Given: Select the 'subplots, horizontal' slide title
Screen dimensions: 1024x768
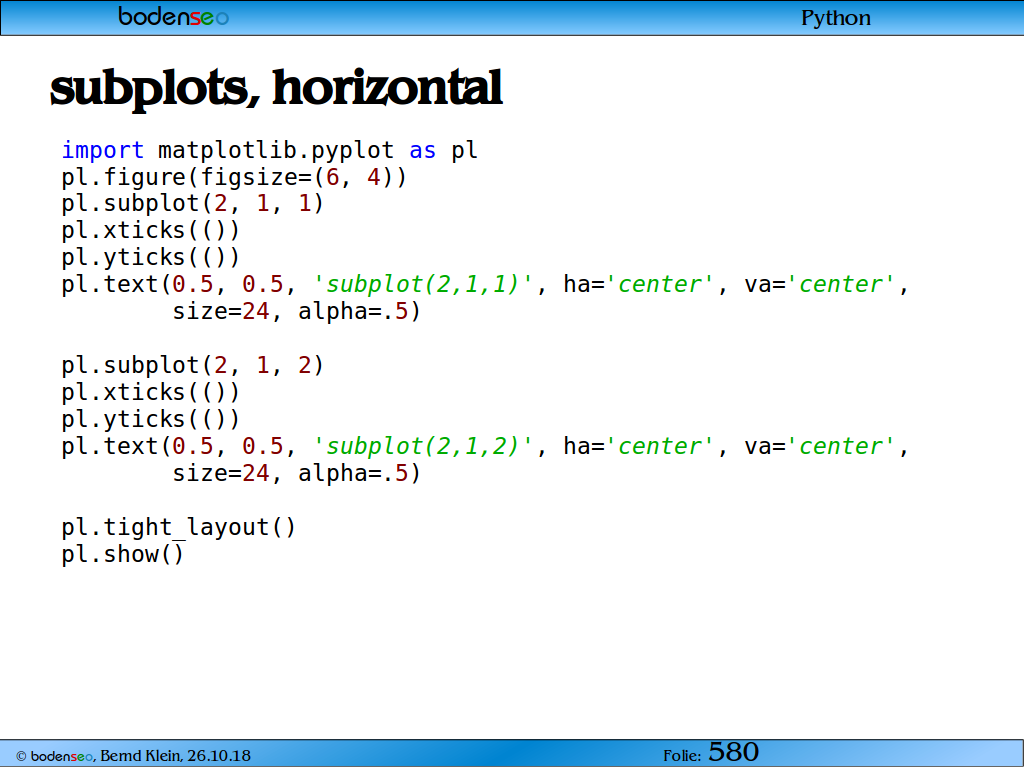Looking at the screenshot, I should click(x=276, y=88).
